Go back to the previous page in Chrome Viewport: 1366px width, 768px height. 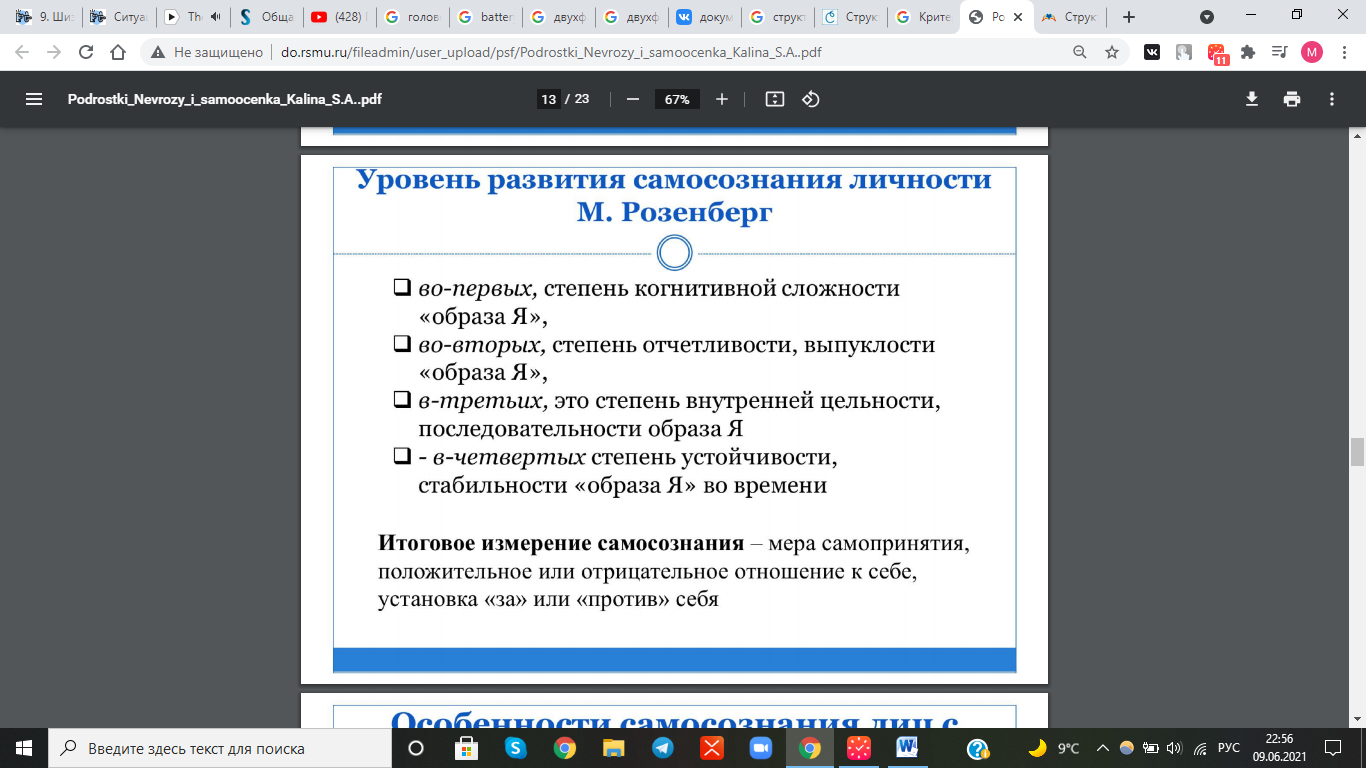pyautogui.click(x=22, y=52)
